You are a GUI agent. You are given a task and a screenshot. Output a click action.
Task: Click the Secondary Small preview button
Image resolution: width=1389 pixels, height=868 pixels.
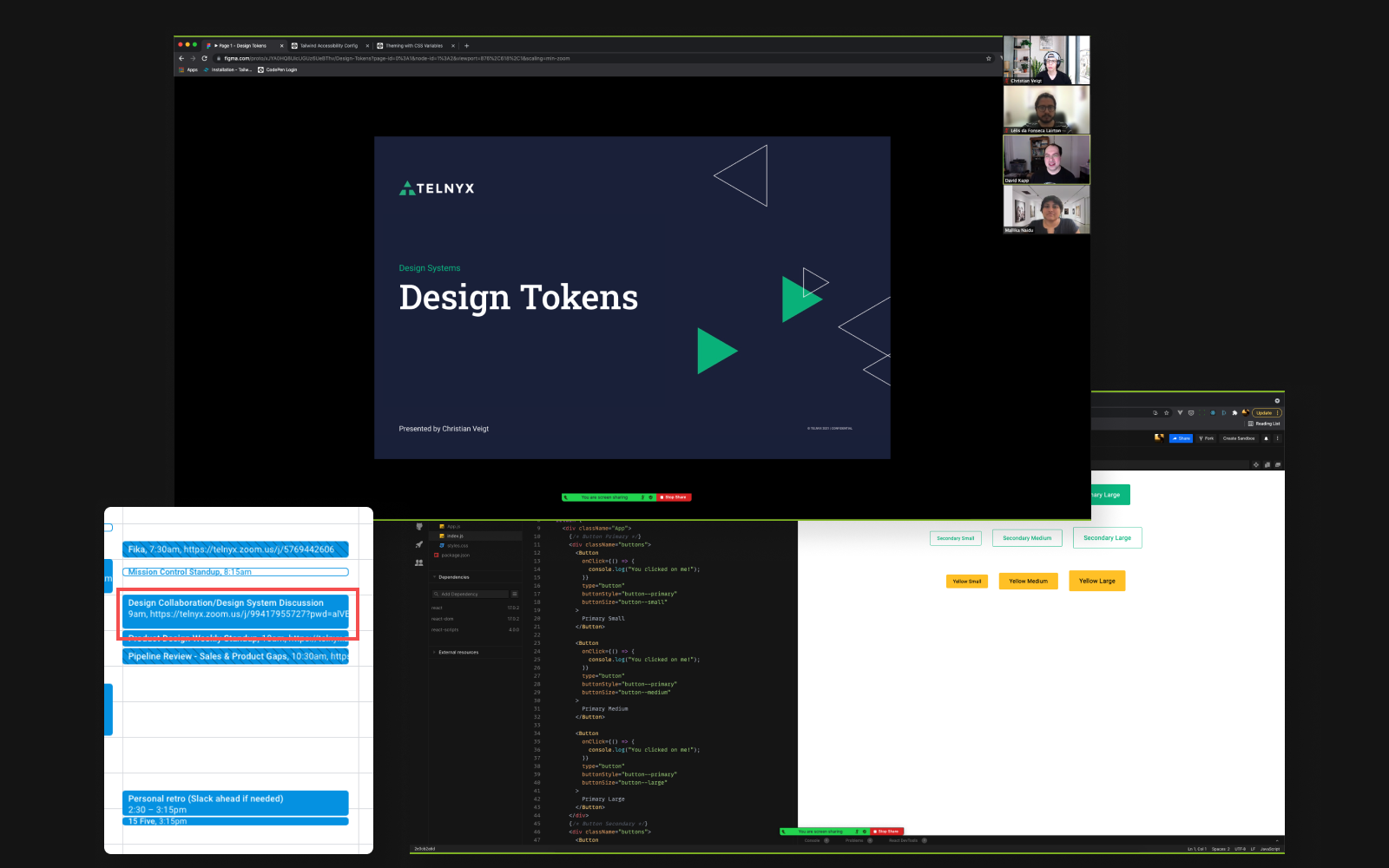[956, 538]
